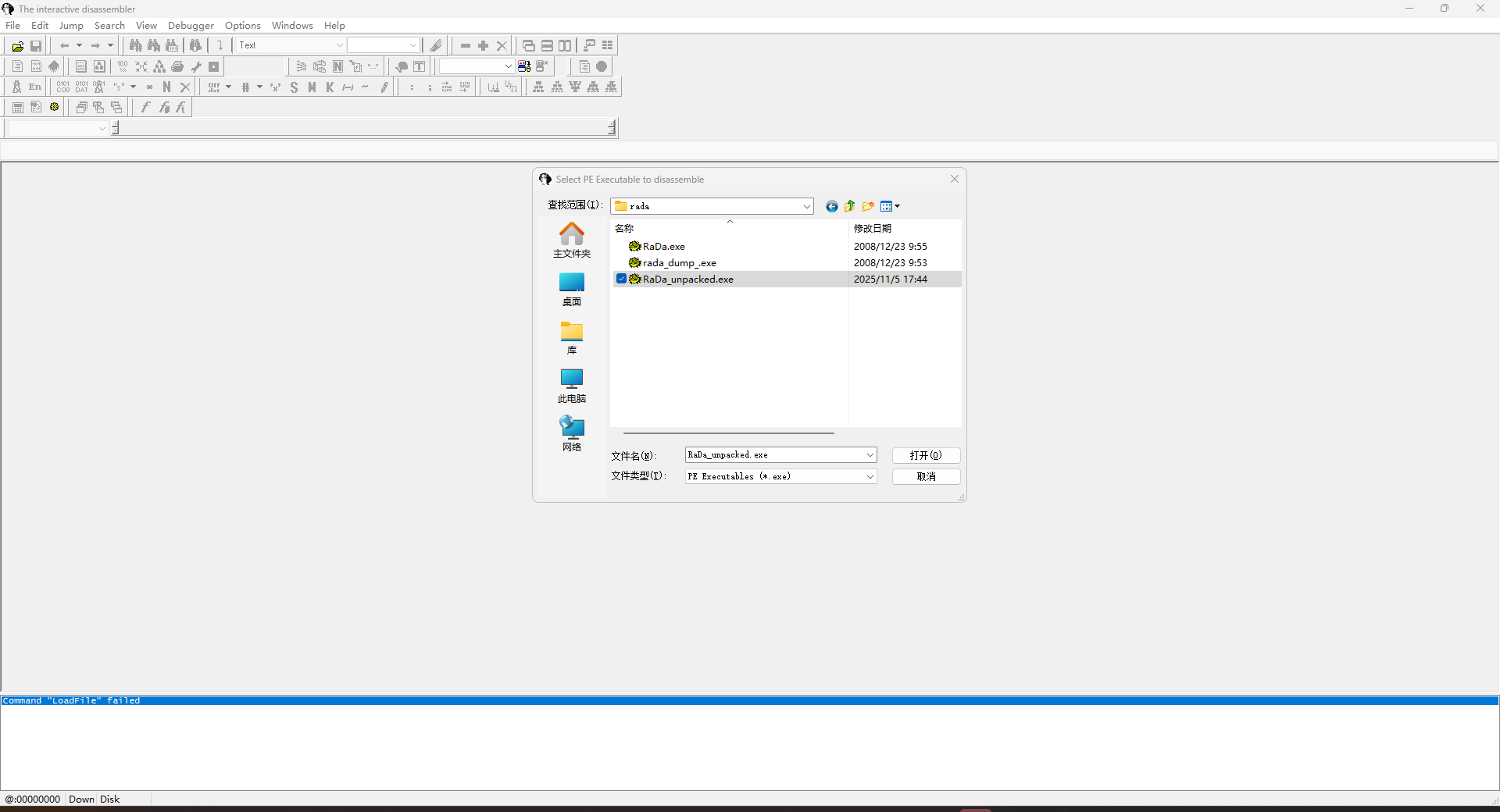Click the pencil edit icon in the top toolbar
1500x812 pixels.
[436, 46]
